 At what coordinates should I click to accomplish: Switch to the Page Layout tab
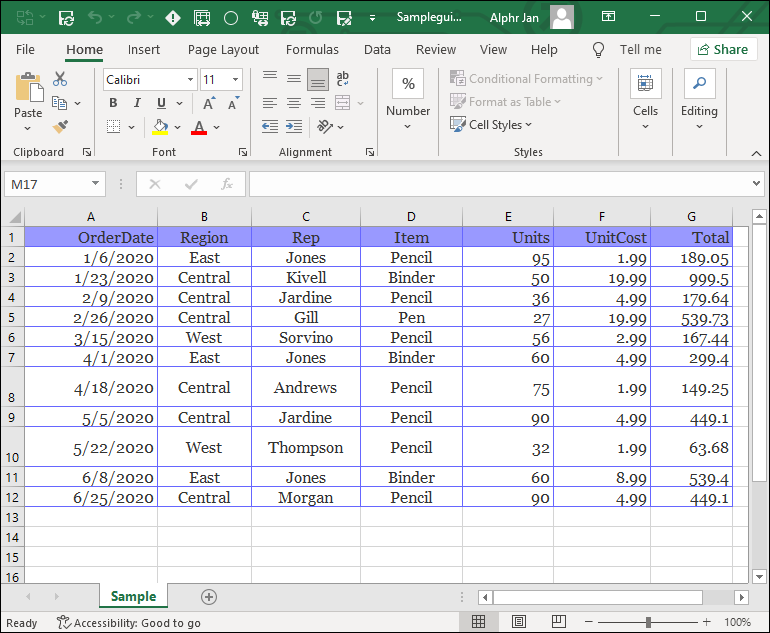point(223,49)
